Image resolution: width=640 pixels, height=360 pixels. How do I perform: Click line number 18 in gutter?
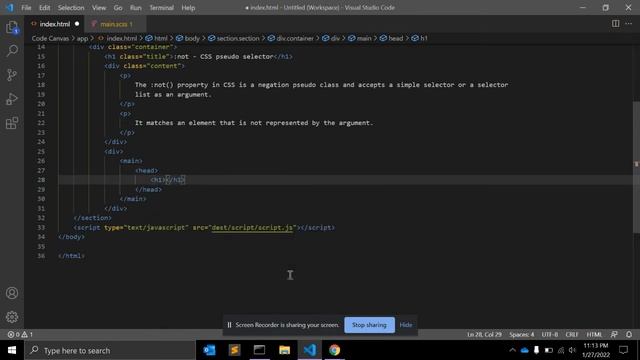click(41, 84)
